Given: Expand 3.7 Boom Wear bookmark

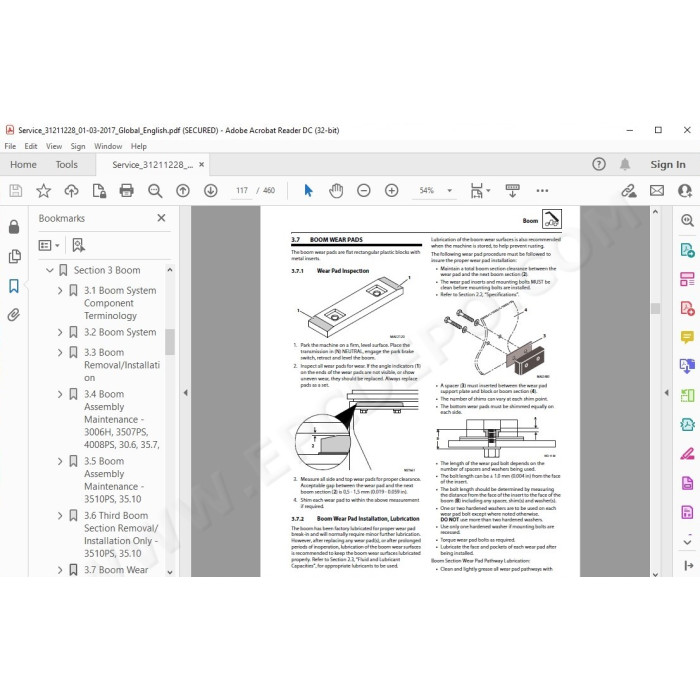Looking at the screenshot, I should 60,570.
